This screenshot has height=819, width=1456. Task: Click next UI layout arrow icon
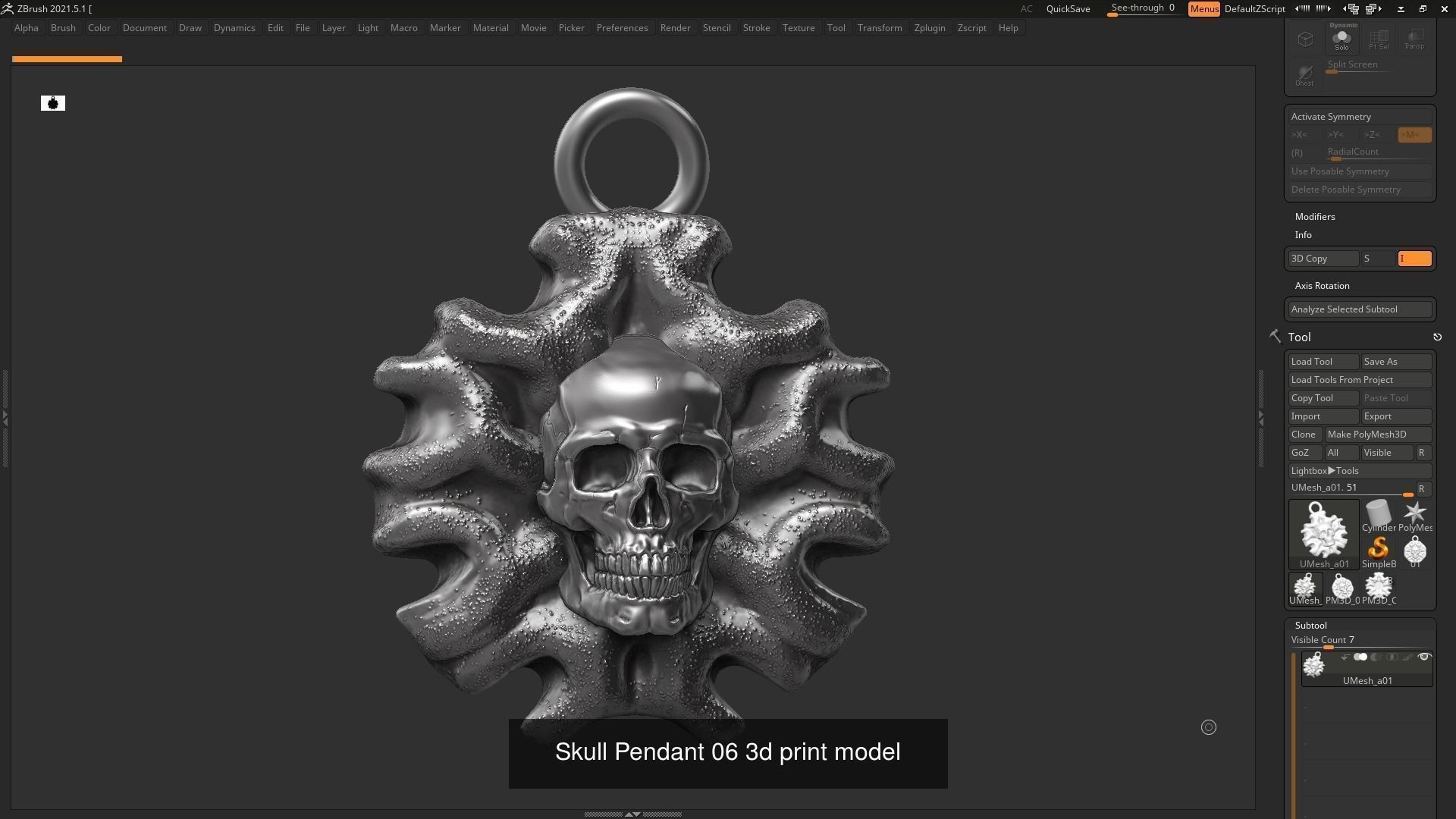click(1373, 8)
